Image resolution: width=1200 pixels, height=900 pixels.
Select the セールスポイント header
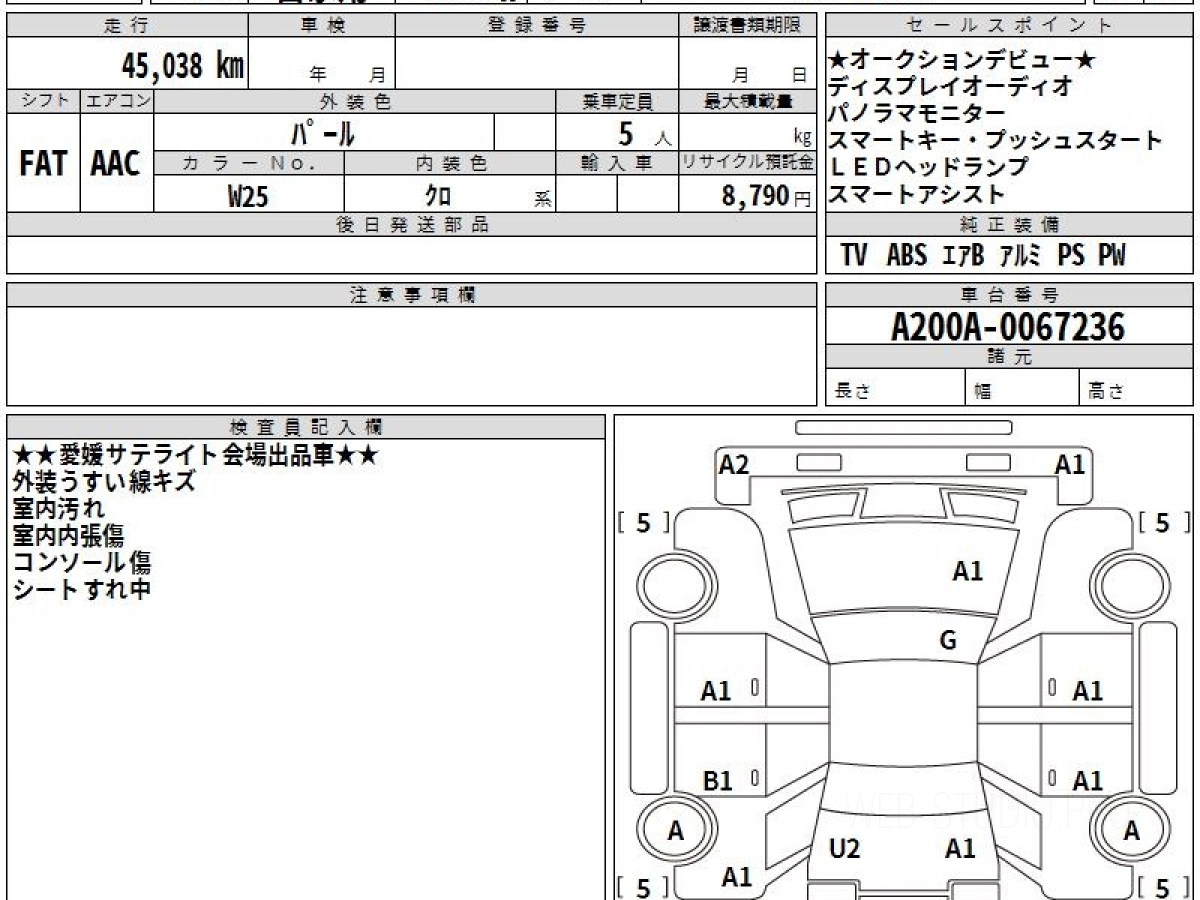tap(1009, 26)
